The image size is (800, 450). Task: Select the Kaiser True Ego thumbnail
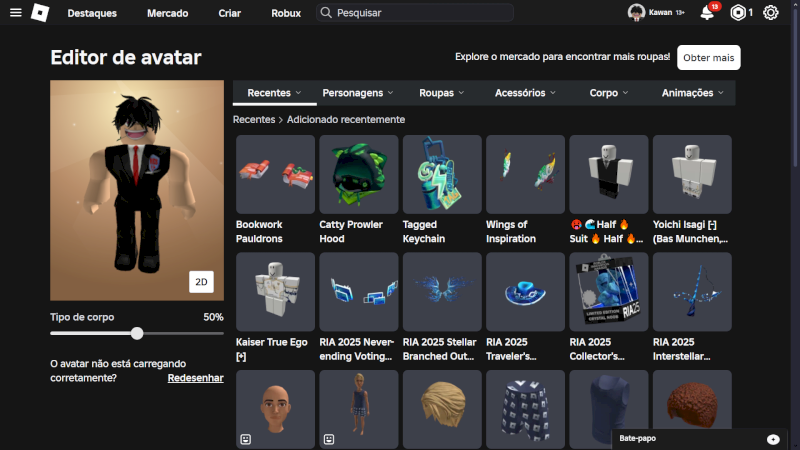[275, 292]
